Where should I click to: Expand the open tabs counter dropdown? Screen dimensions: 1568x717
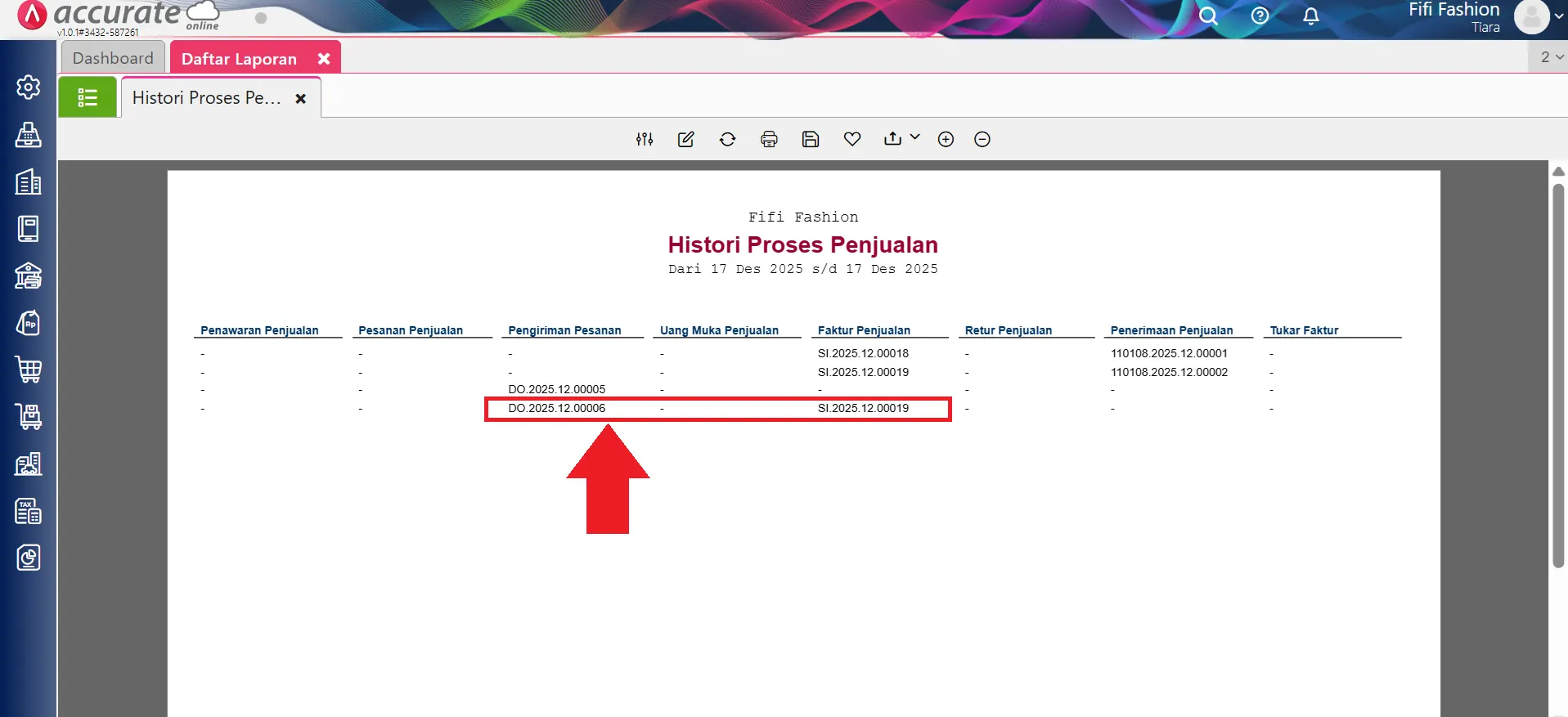tap(1551, 57)
